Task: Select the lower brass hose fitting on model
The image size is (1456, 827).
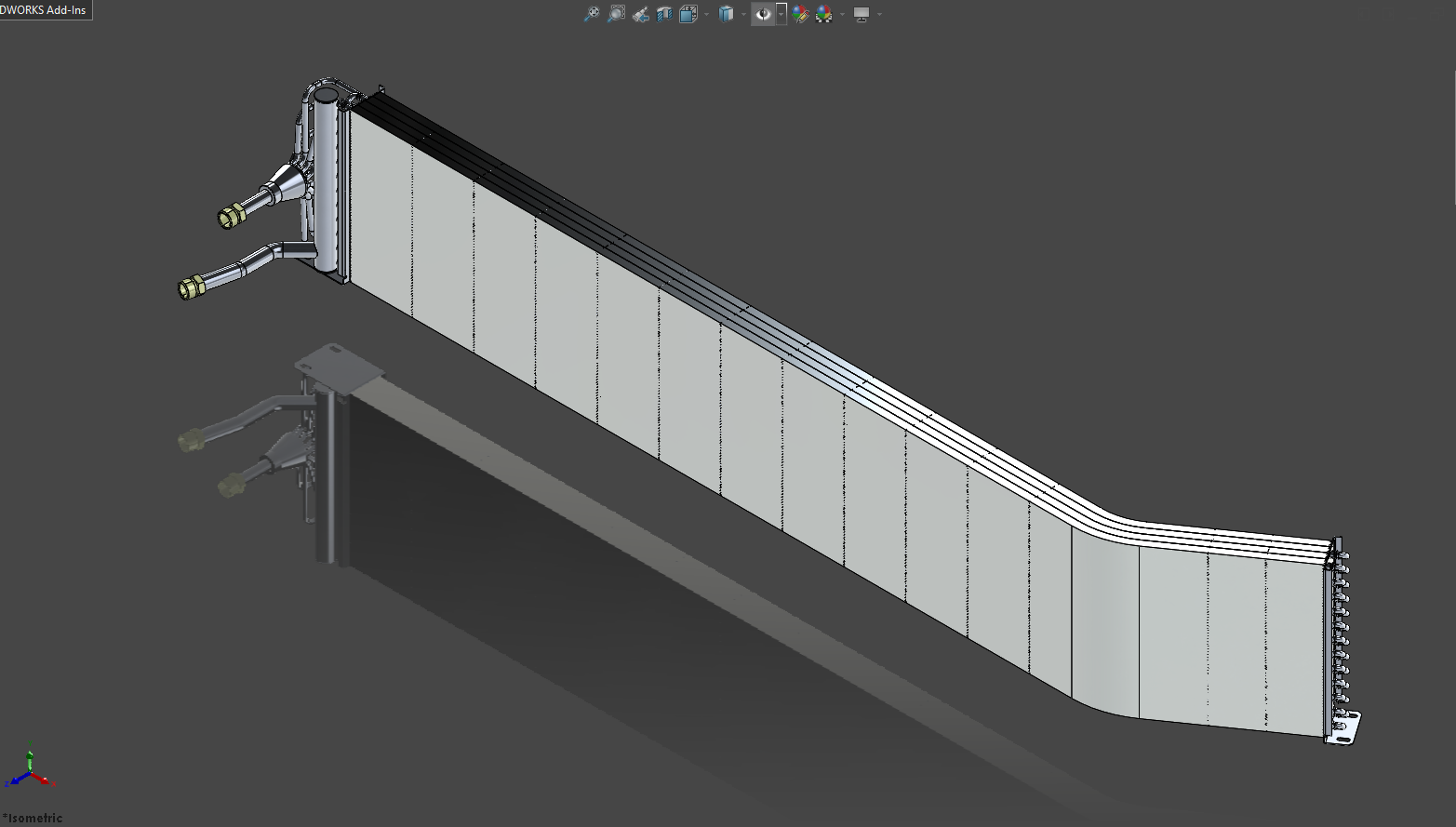Action: pos(191,287)
